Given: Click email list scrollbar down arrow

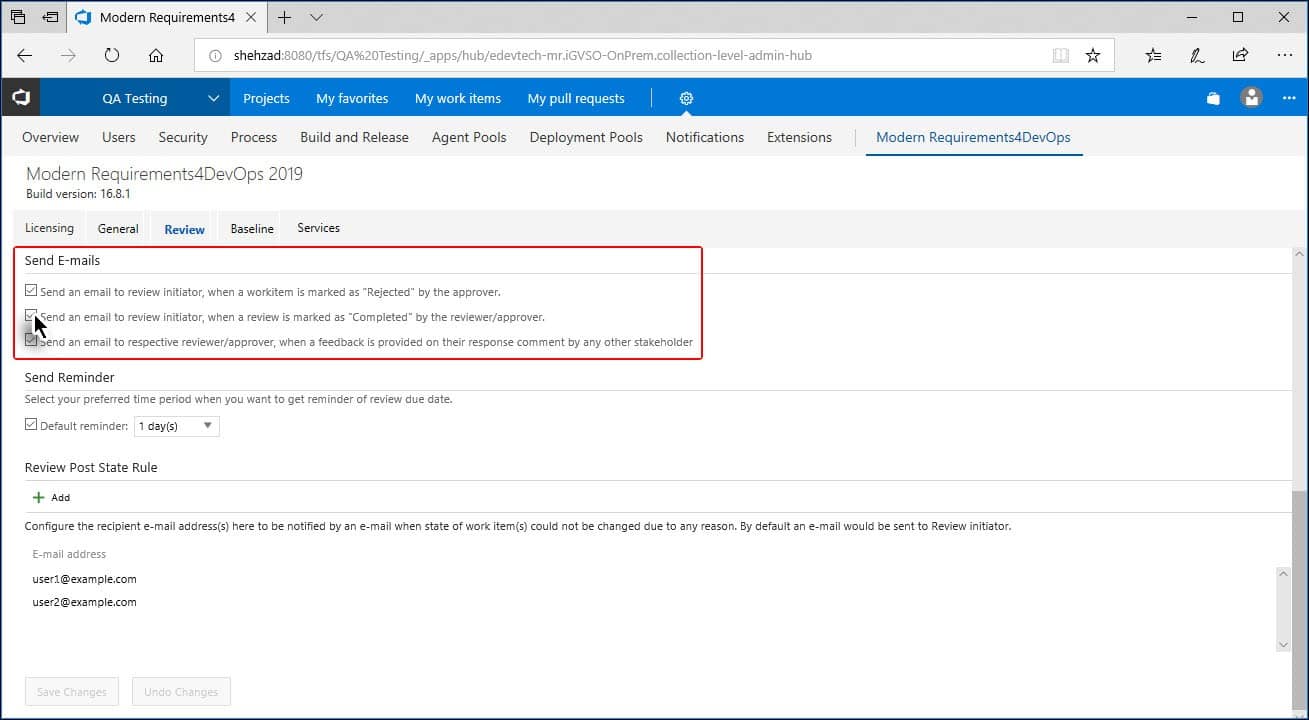Looking at the screenshot, I should 1285,645.
